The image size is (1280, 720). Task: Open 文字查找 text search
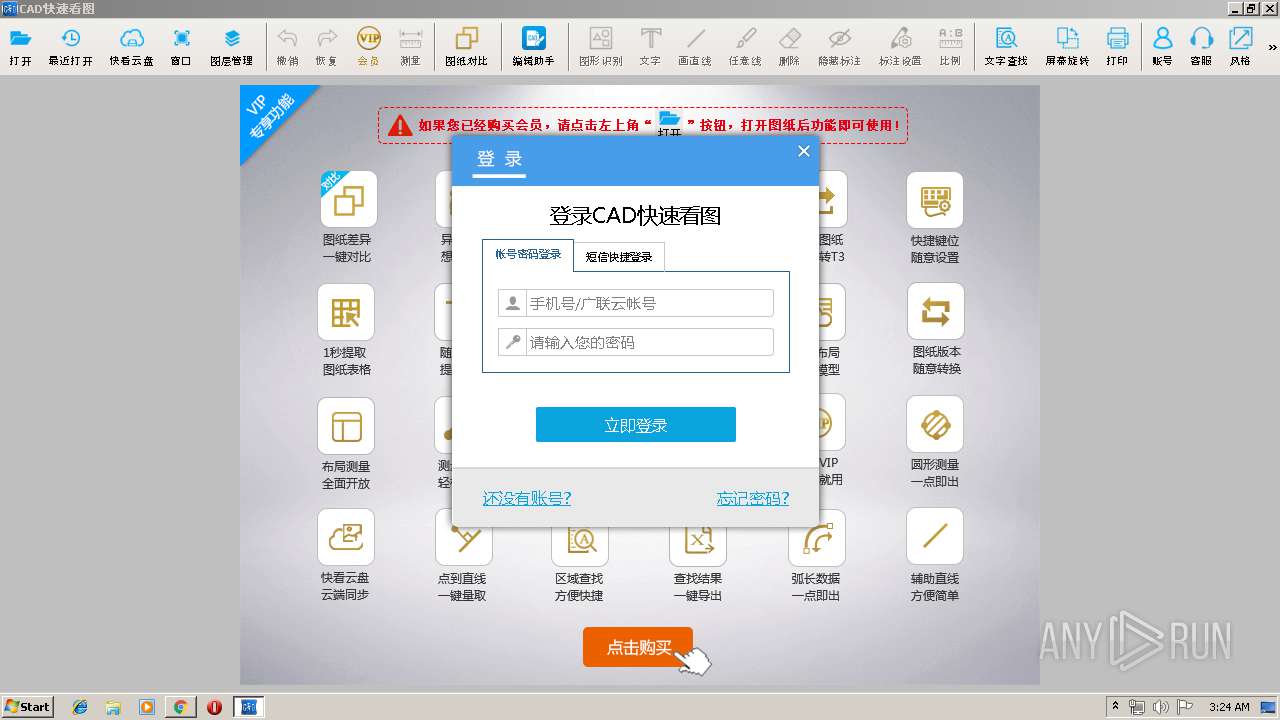coord(1006,47)
